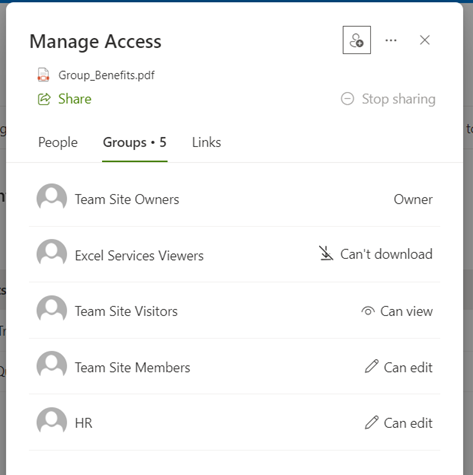Click the Share link text
The image size is (473, 475).
75,99
